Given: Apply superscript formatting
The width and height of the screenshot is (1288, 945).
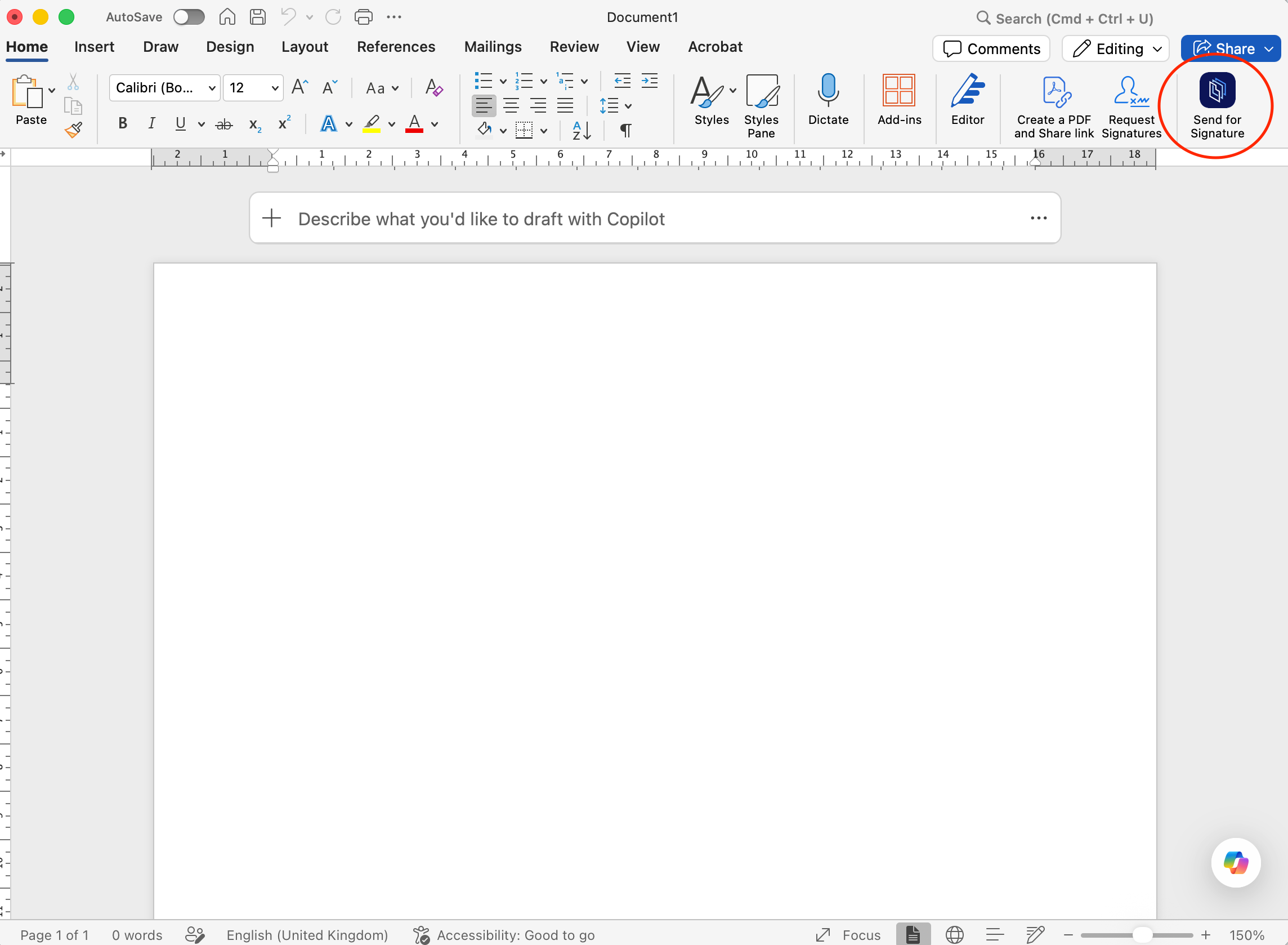Looking at the screenshot, I should [284, 123].
